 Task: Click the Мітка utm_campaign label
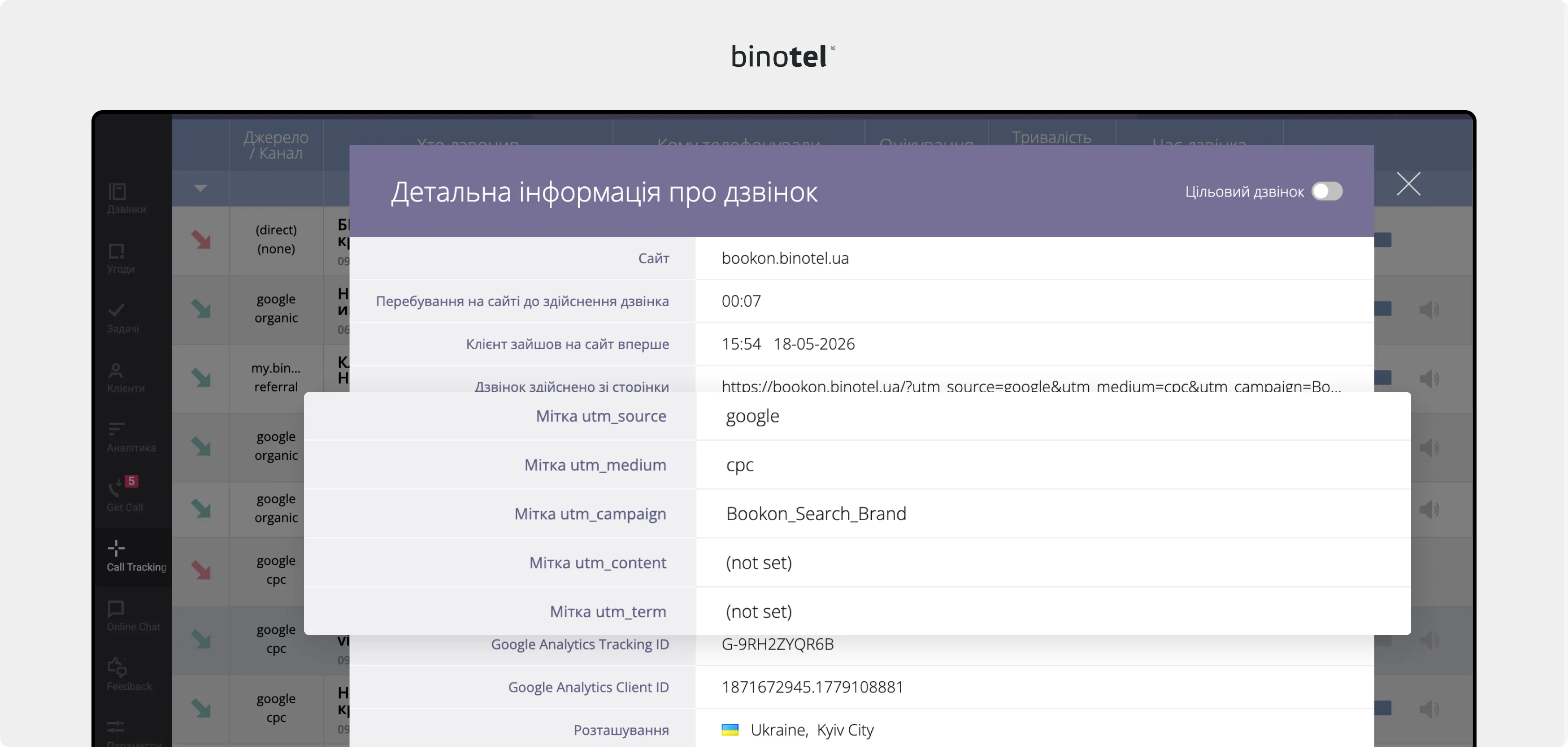point(590,514)
